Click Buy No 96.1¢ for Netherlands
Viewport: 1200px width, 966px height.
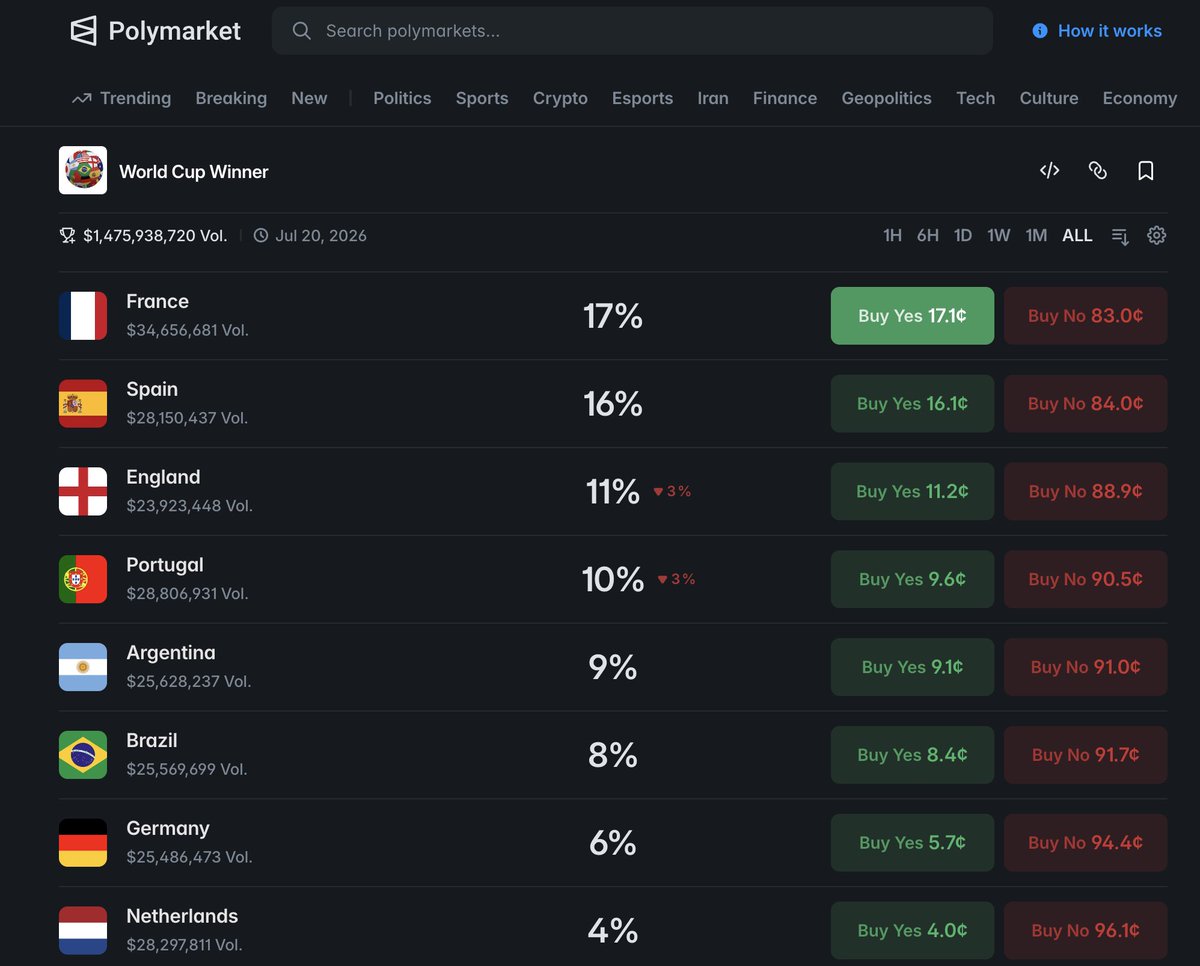(x=1085, y=931)
